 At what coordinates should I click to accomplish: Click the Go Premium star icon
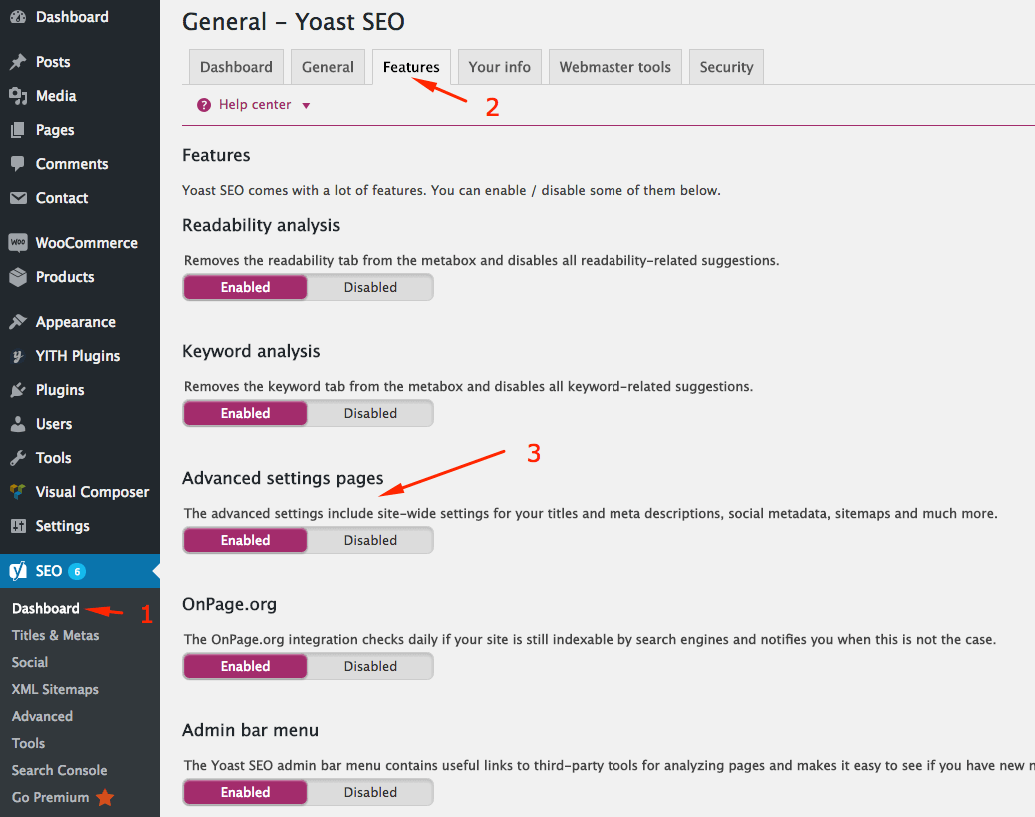[x=105, y=798]
